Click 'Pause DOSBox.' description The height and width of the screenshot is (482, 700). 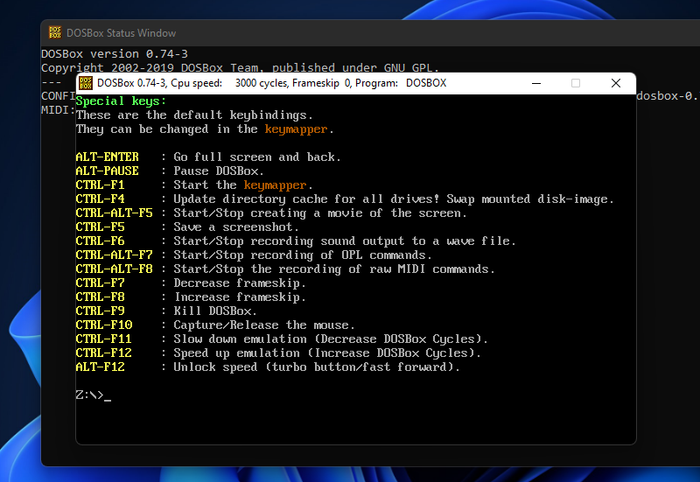pos(219,171)
